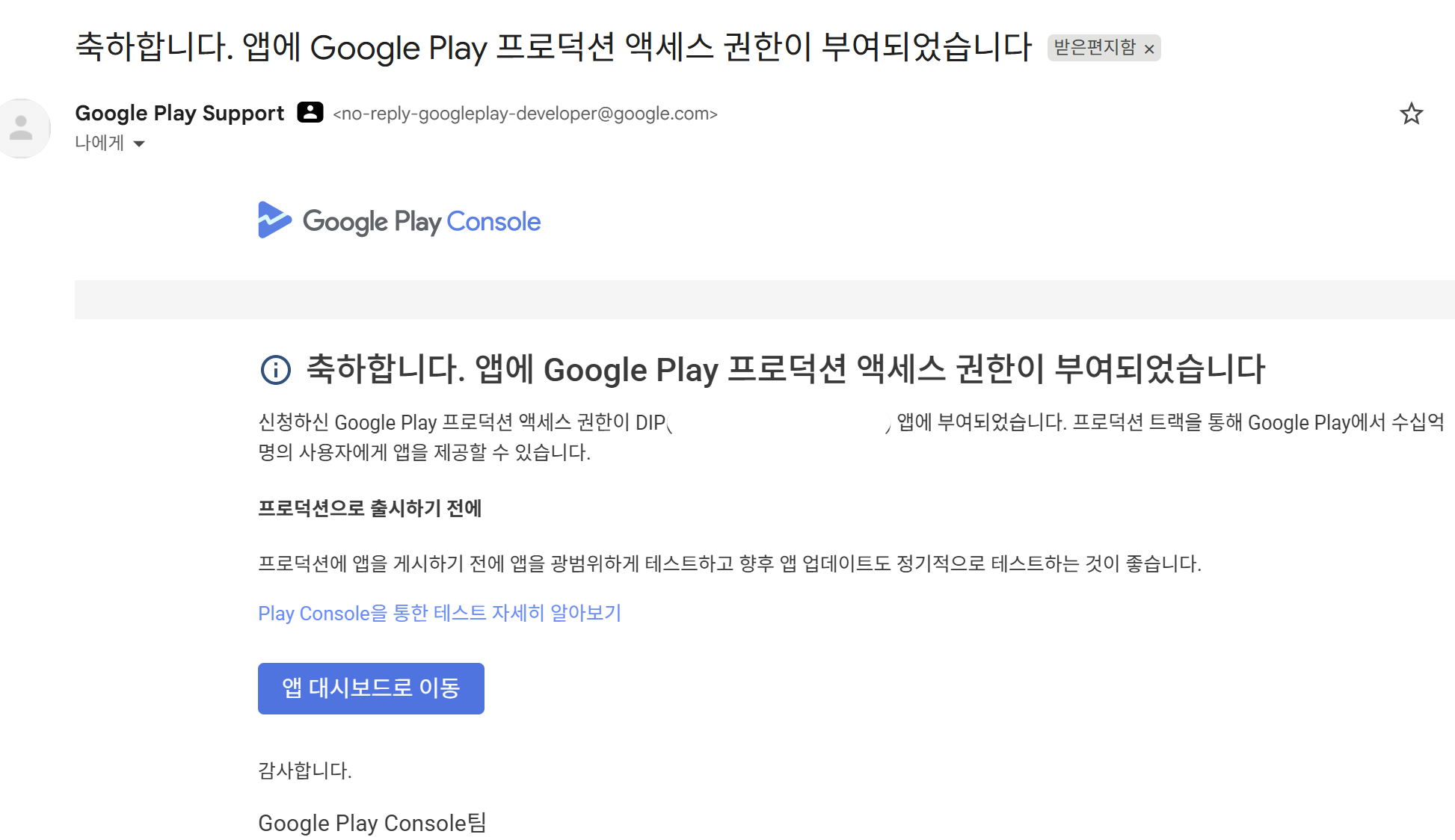Click the Google Play Console wordmark text
The height and width of the screenshot is (840, 1455).
pos(421,222)
